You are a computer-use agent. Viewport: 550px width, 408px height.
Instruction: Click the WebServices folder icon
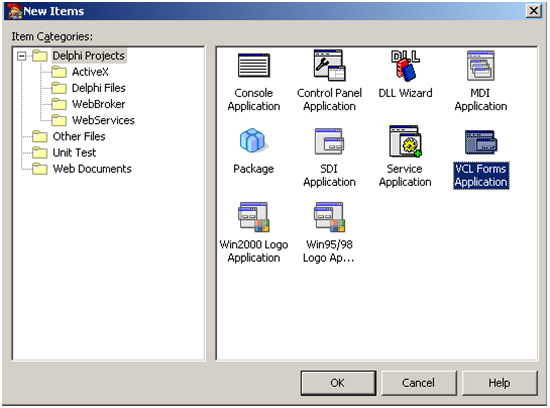coord(59,120)
